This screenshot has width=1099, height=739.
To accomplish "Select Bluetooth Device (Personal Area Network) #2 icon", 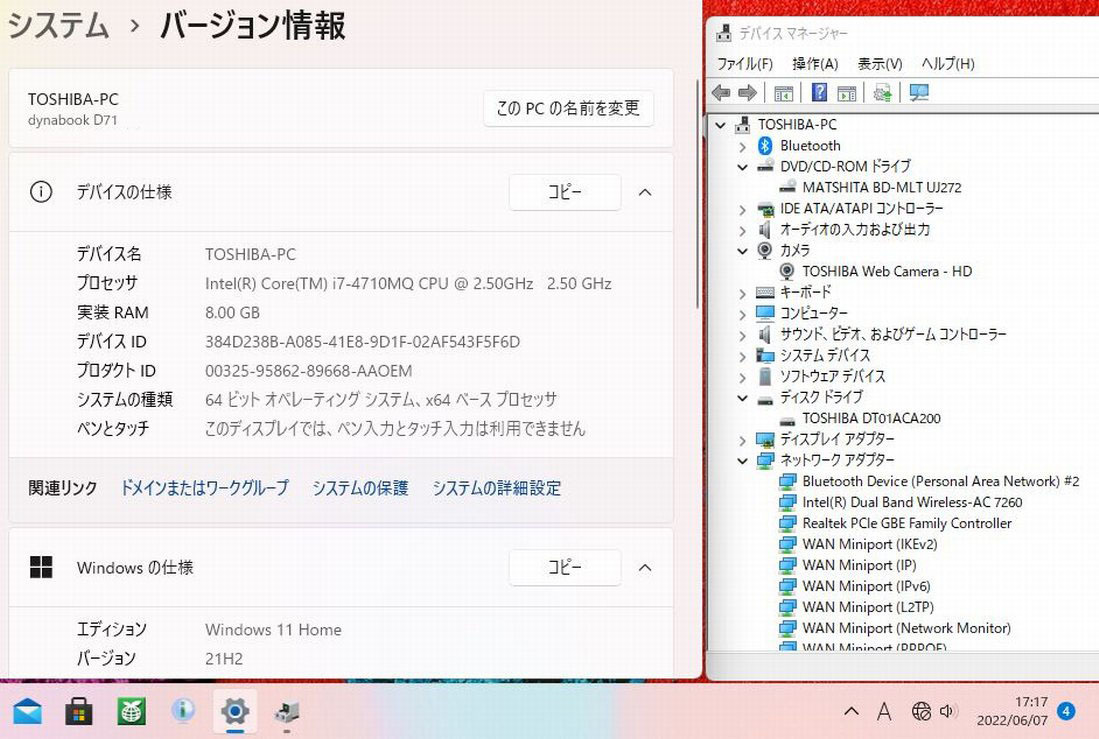I will [x=788, y=482].
